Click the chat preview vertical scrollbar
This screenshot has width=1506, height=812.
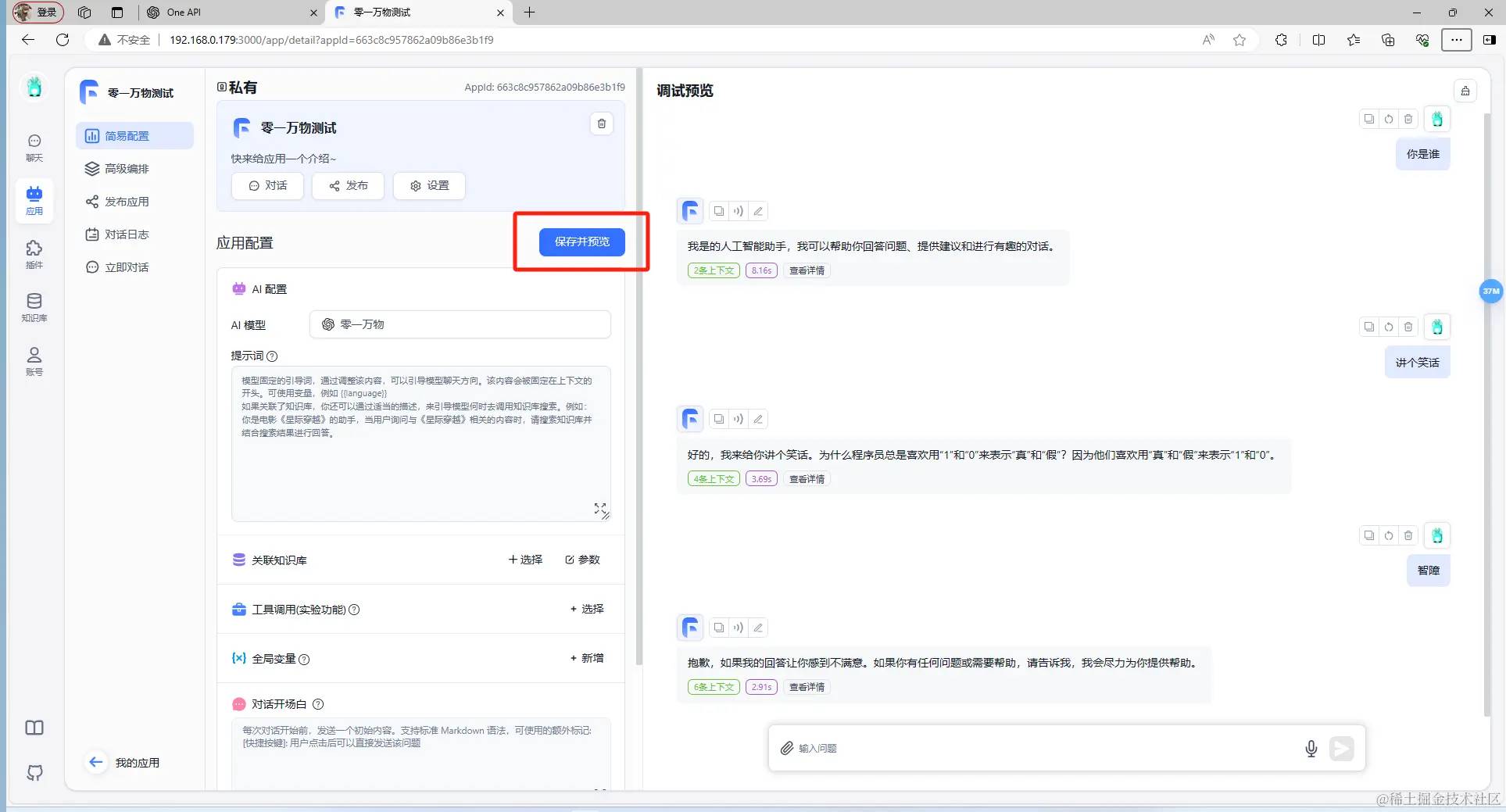click(1486, 414)
